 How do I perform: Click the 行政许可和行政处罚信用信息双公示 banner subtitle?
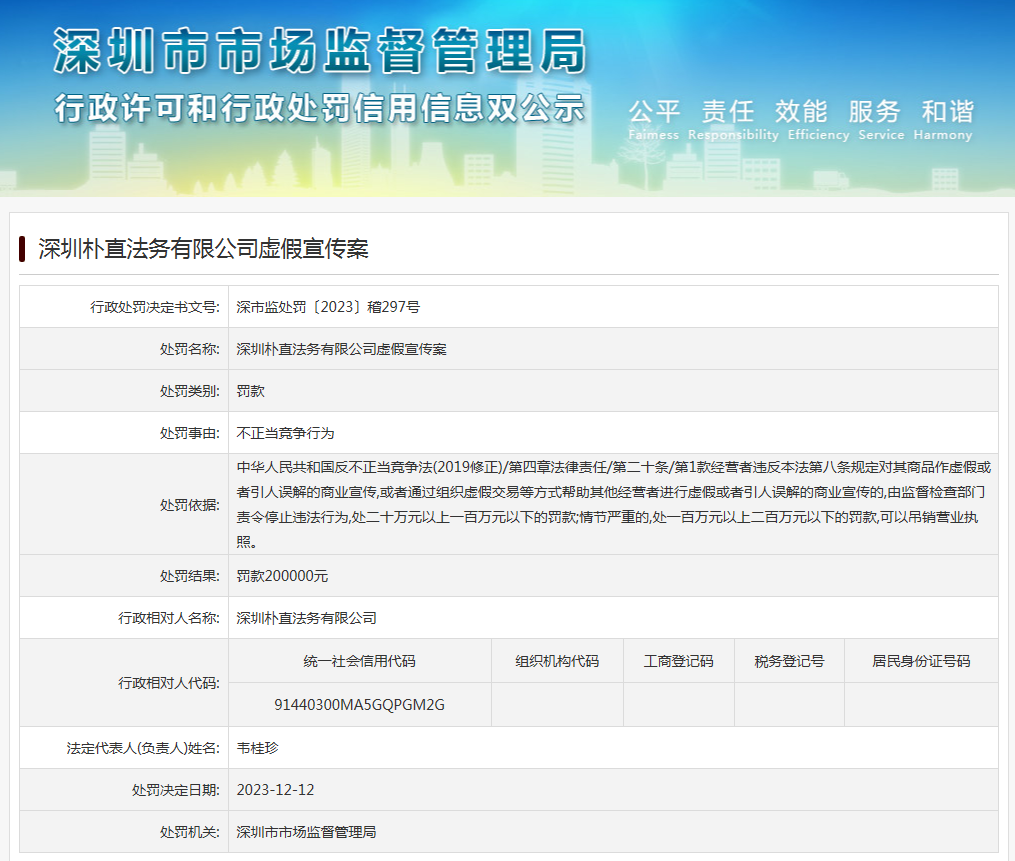point(319,107)
